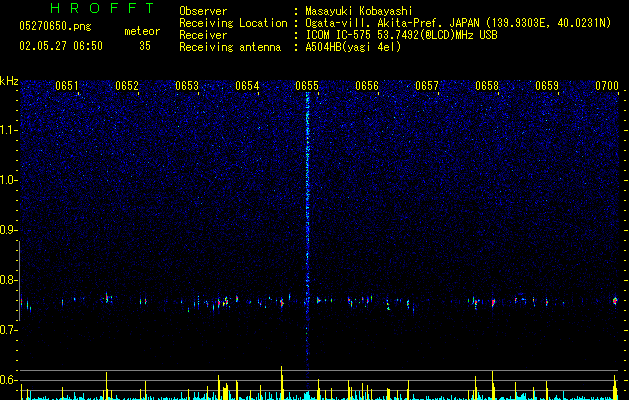Click observer name Masayuki Kobayashi
The height and width of the screenshot is (400, 629).
point(359,11)
